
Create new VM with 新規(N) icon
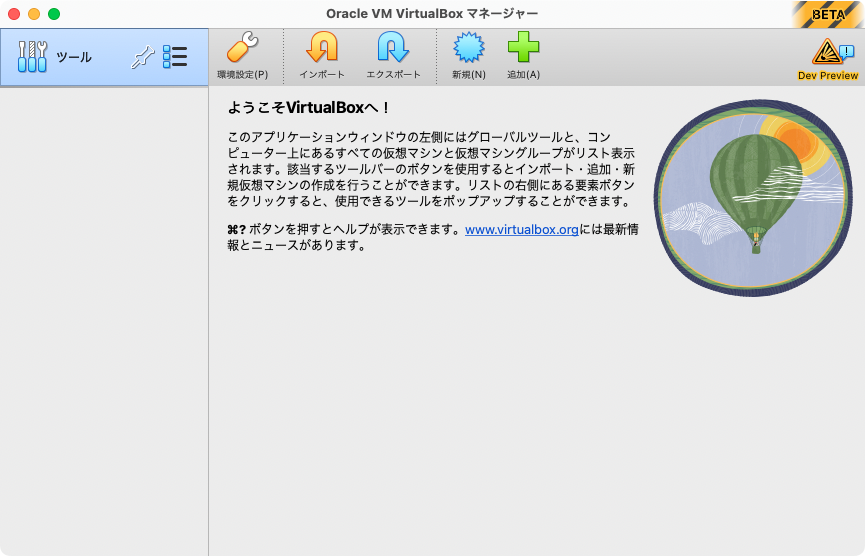(469, 47)
